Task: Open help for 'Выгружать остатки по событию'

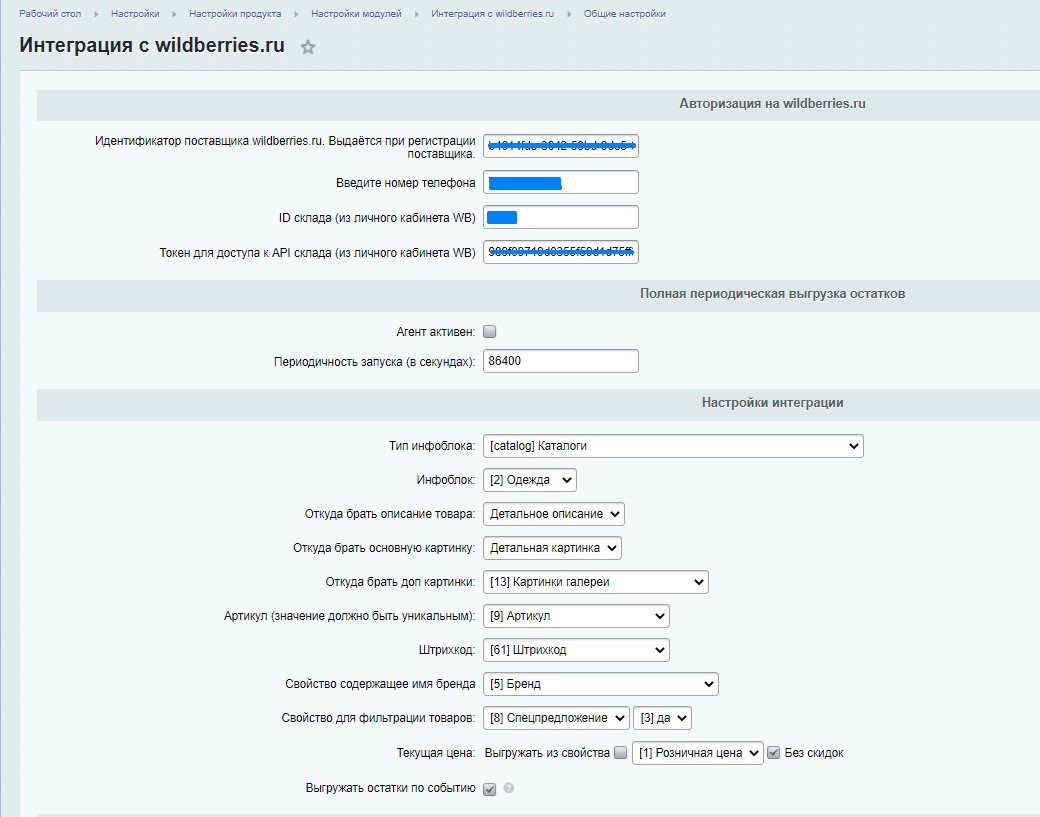Action: 508,789
